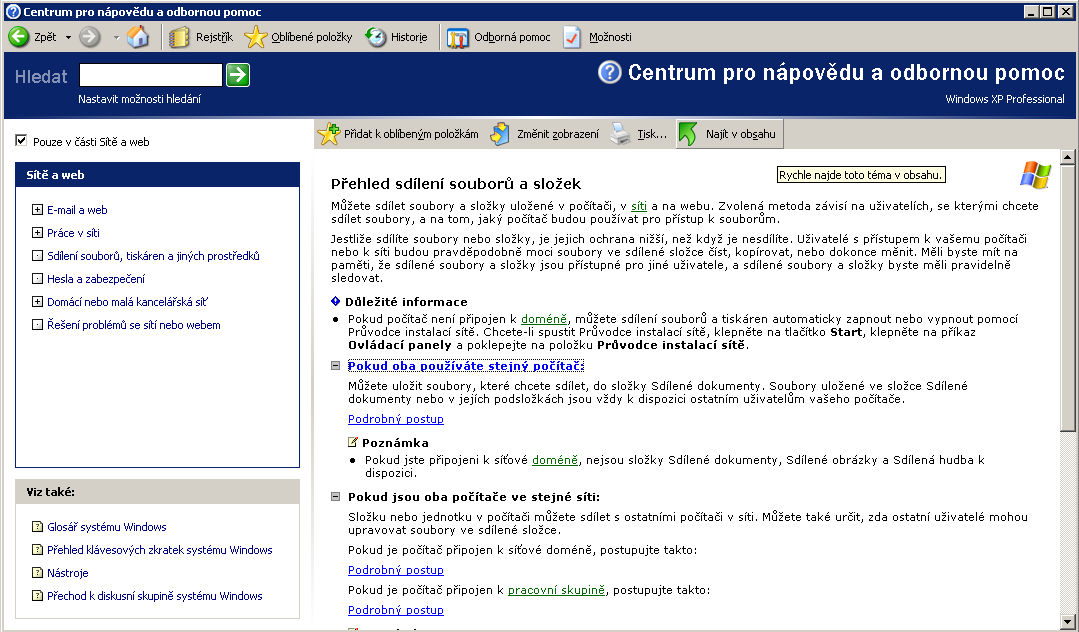Uncheck Pouze v části Sítě a web
This screenshot has height=632, width=1079.
[21, 140]
